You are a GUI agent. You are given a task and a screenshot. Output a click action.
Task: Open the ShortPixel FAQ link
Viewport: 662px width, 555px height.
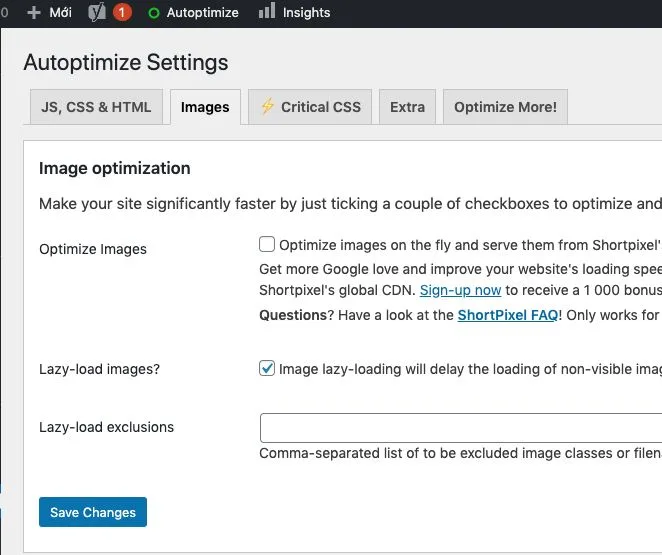[508, 315]
